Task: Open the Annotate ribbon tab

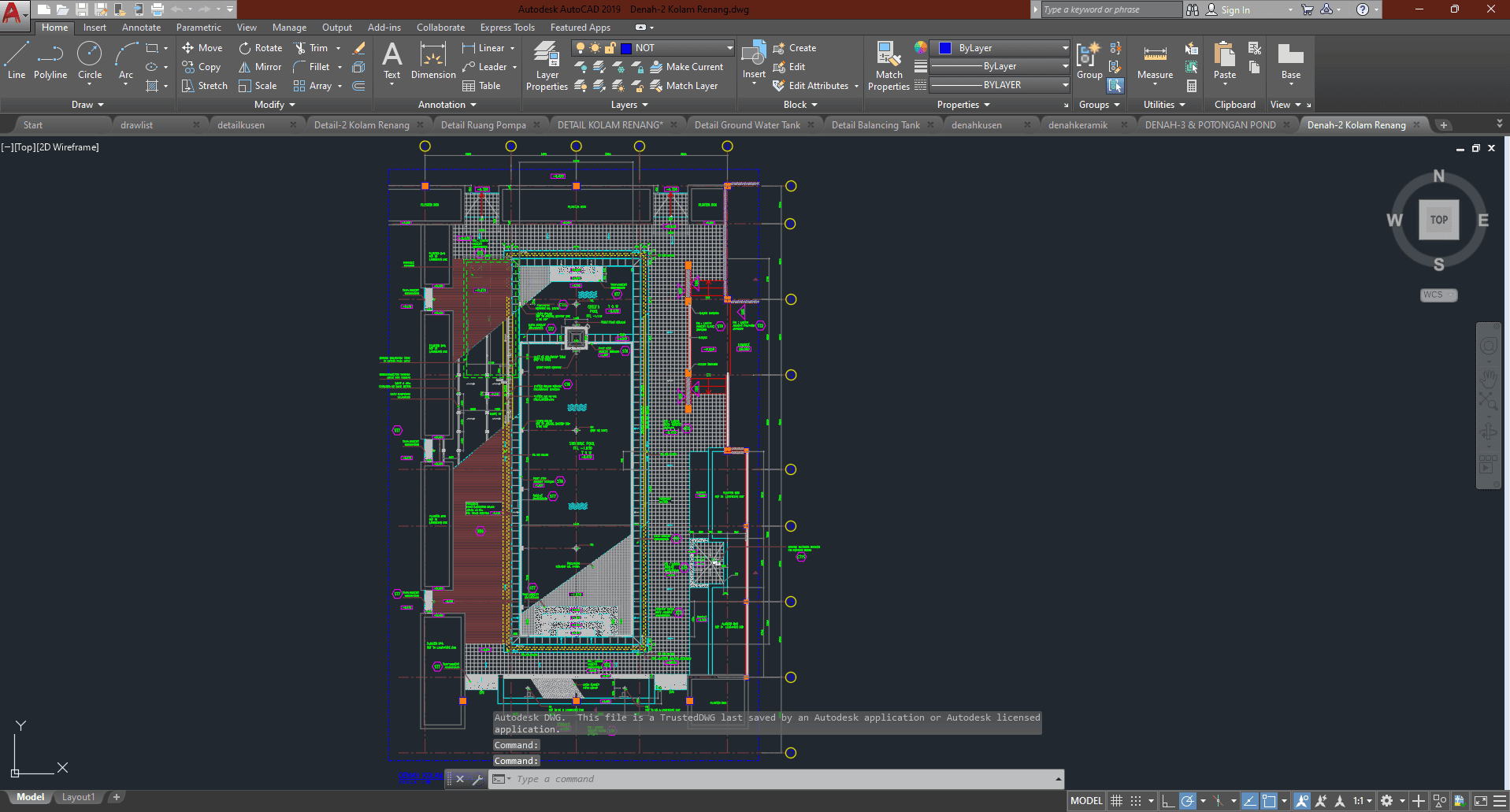Action: tap(141, 28)
